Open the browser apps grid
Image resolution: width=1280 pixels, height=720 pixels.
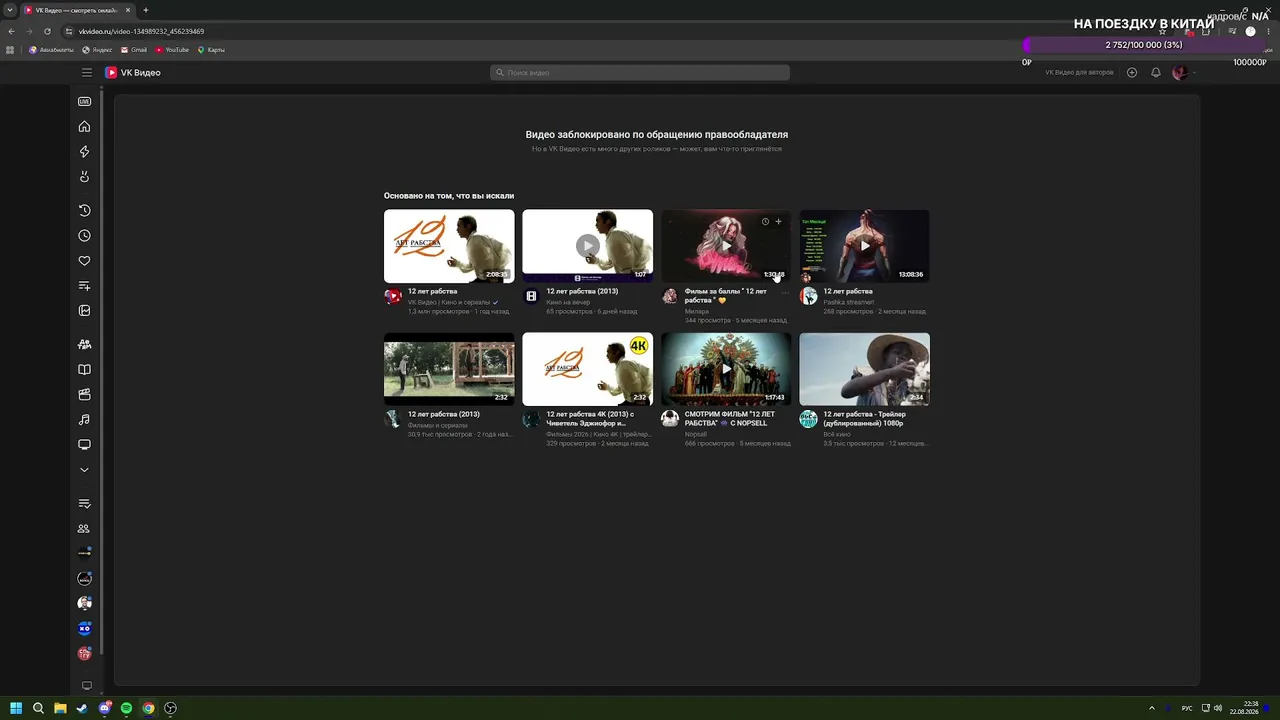click(x=11, y=50)
